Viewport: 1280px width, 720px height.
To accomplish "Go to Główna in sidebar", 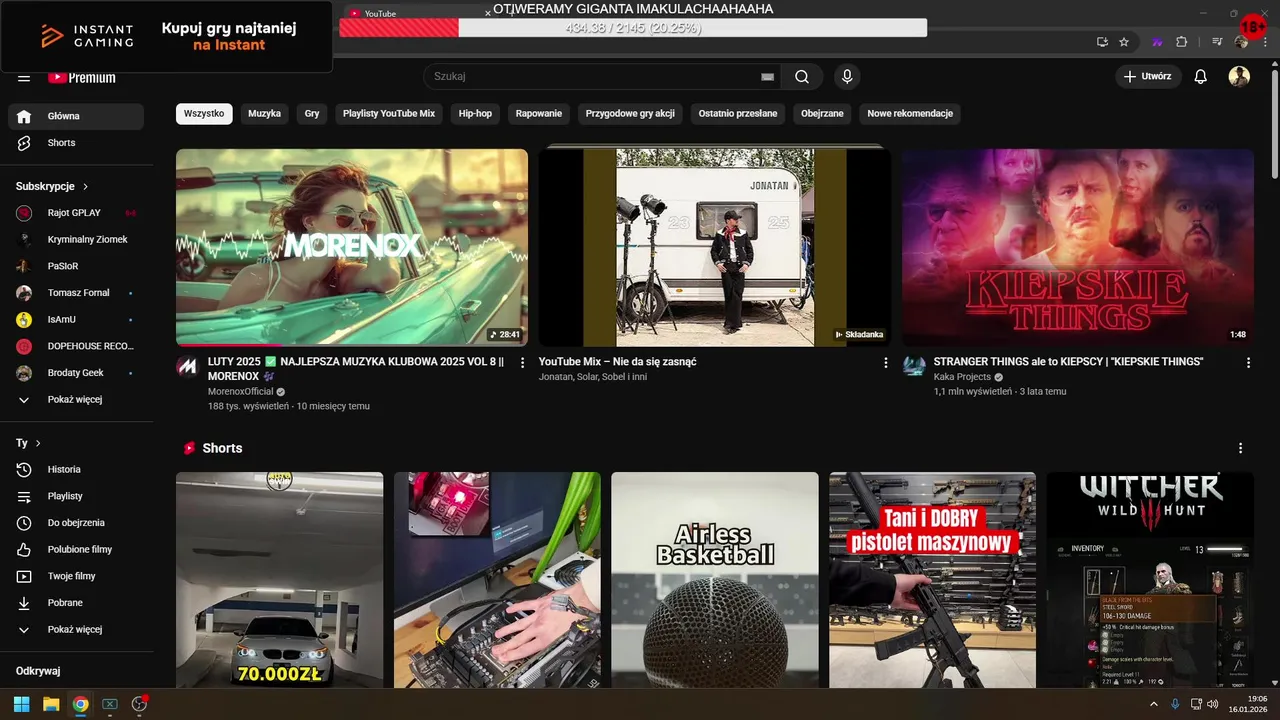I will [x=76, y=116].
